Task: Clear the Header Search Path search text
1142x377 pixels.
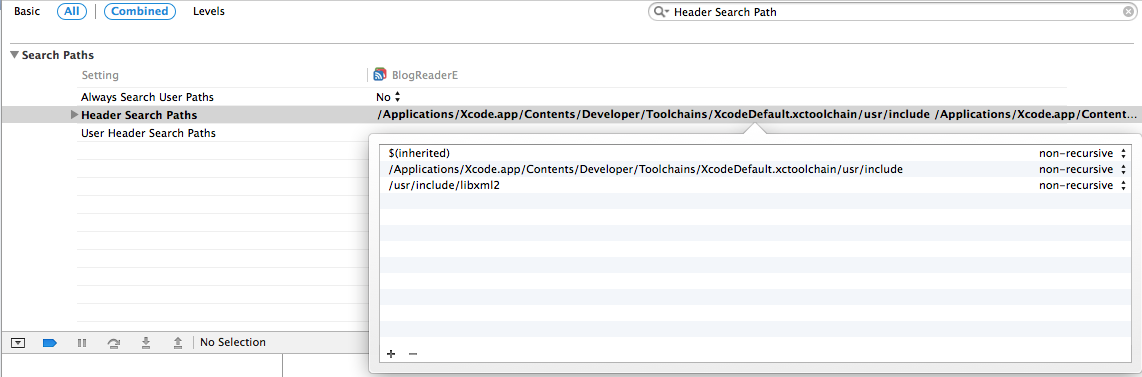Action: [x=1128, y=12]
